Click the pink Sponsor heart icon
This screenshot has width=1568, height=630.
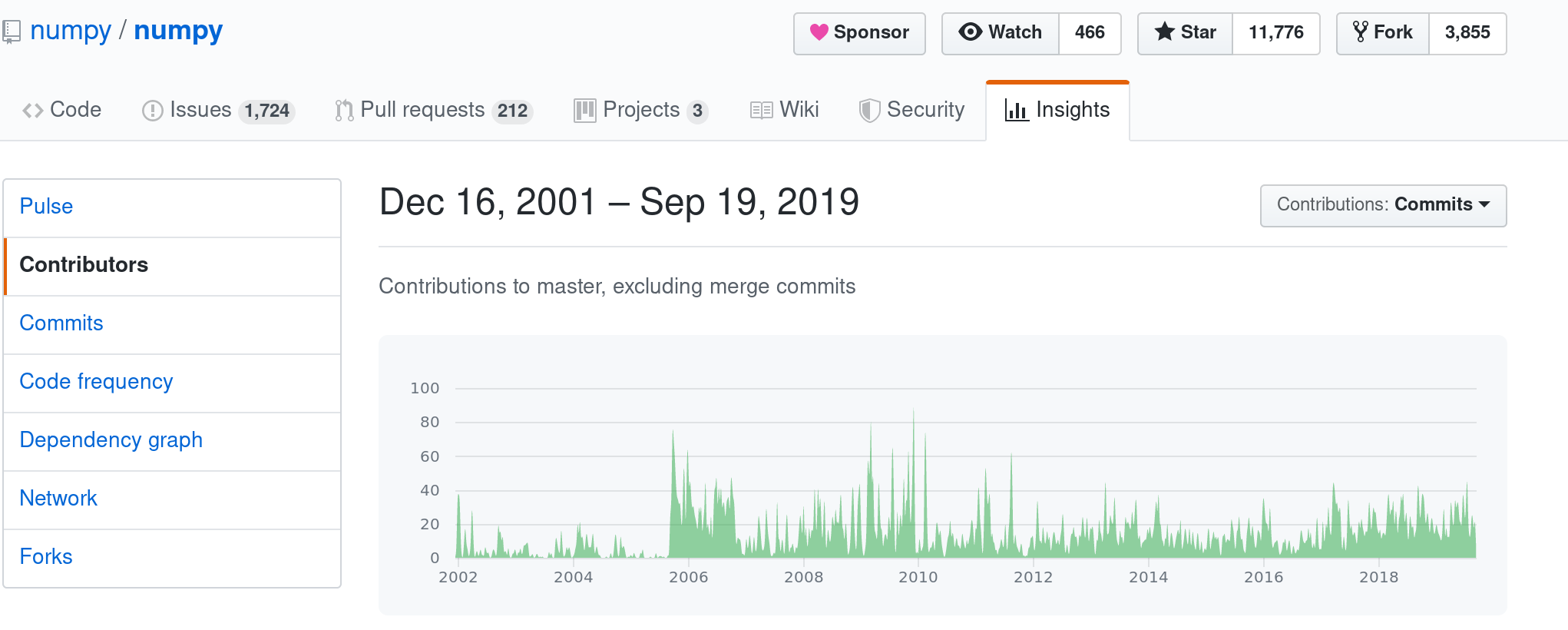pos(819,32)
